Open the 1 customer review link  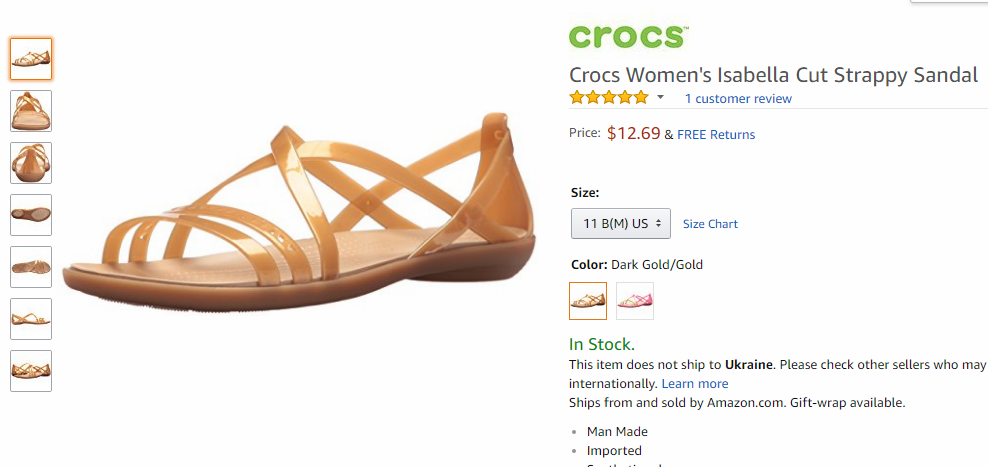pyautogui.click(x=738, y=99)
